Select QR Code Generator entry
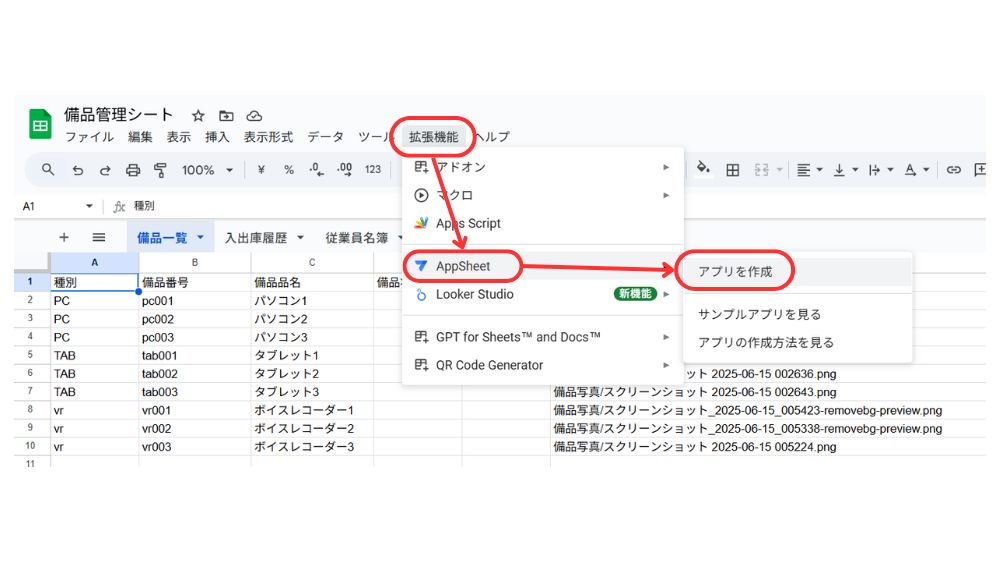This screenshot has width=1000, height=562. point(543,365)
